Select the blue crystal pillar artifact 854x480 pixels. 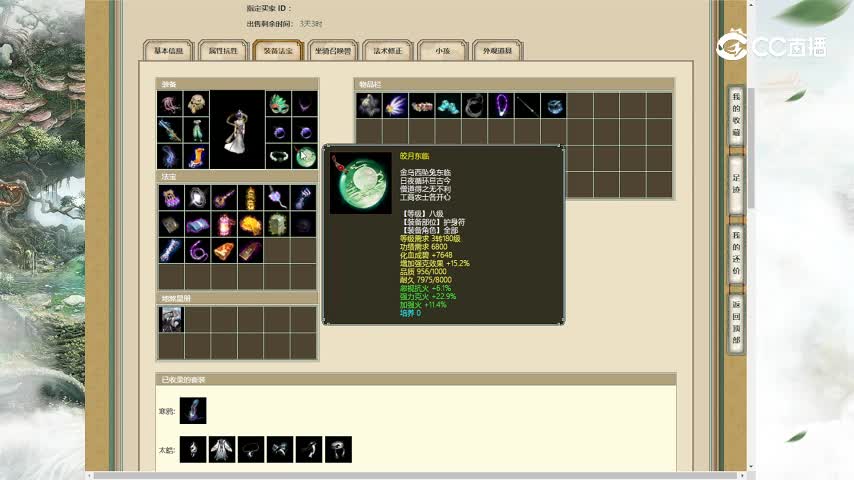171,251
